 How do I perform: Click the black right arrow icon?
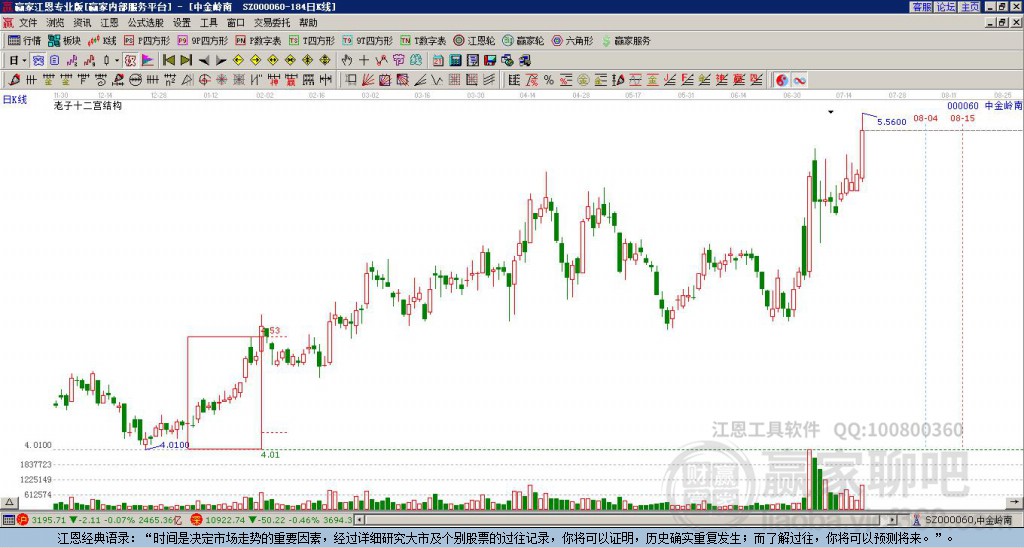(x=221, y=61)
